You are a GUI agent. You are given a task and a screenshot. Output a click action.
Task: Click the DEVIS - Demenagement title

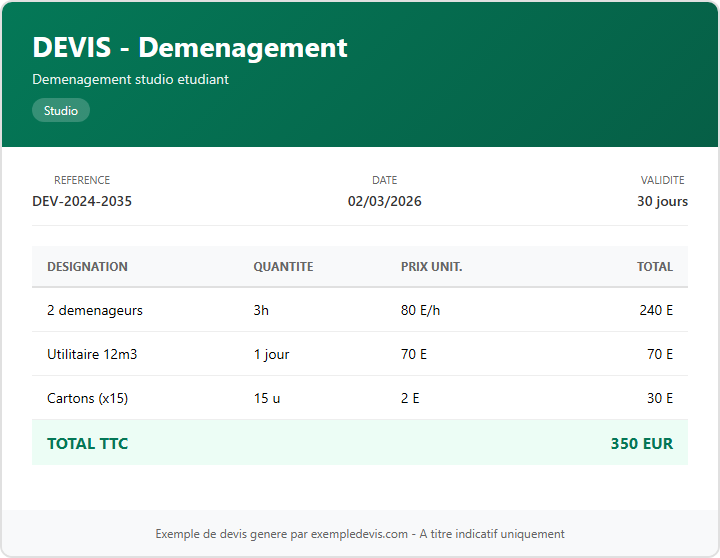(x=190, y=47)
